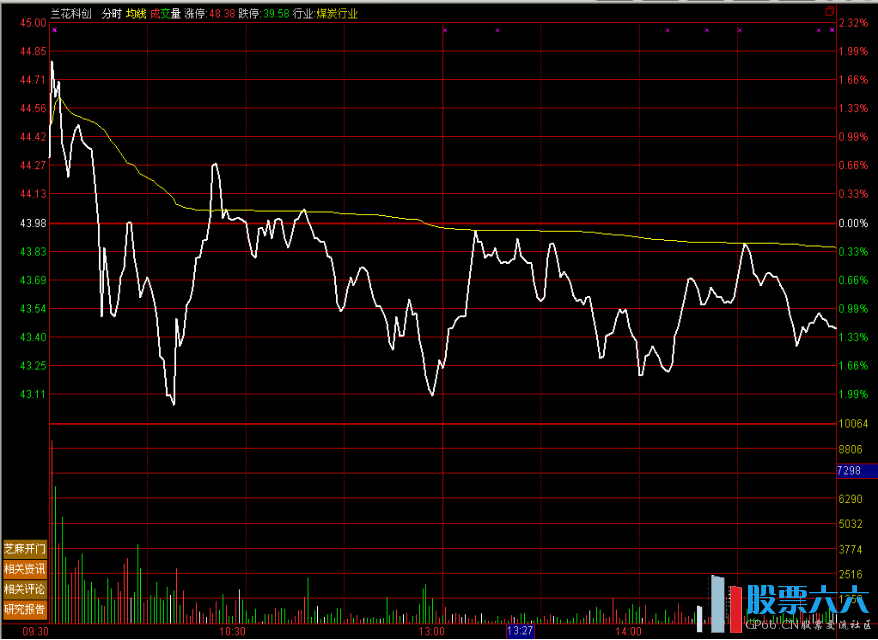Image resolution: width=878 pixels, height=640 pixels.
Task: Click the small red icon at top-right corner
Action: click(x=829, y=13)
